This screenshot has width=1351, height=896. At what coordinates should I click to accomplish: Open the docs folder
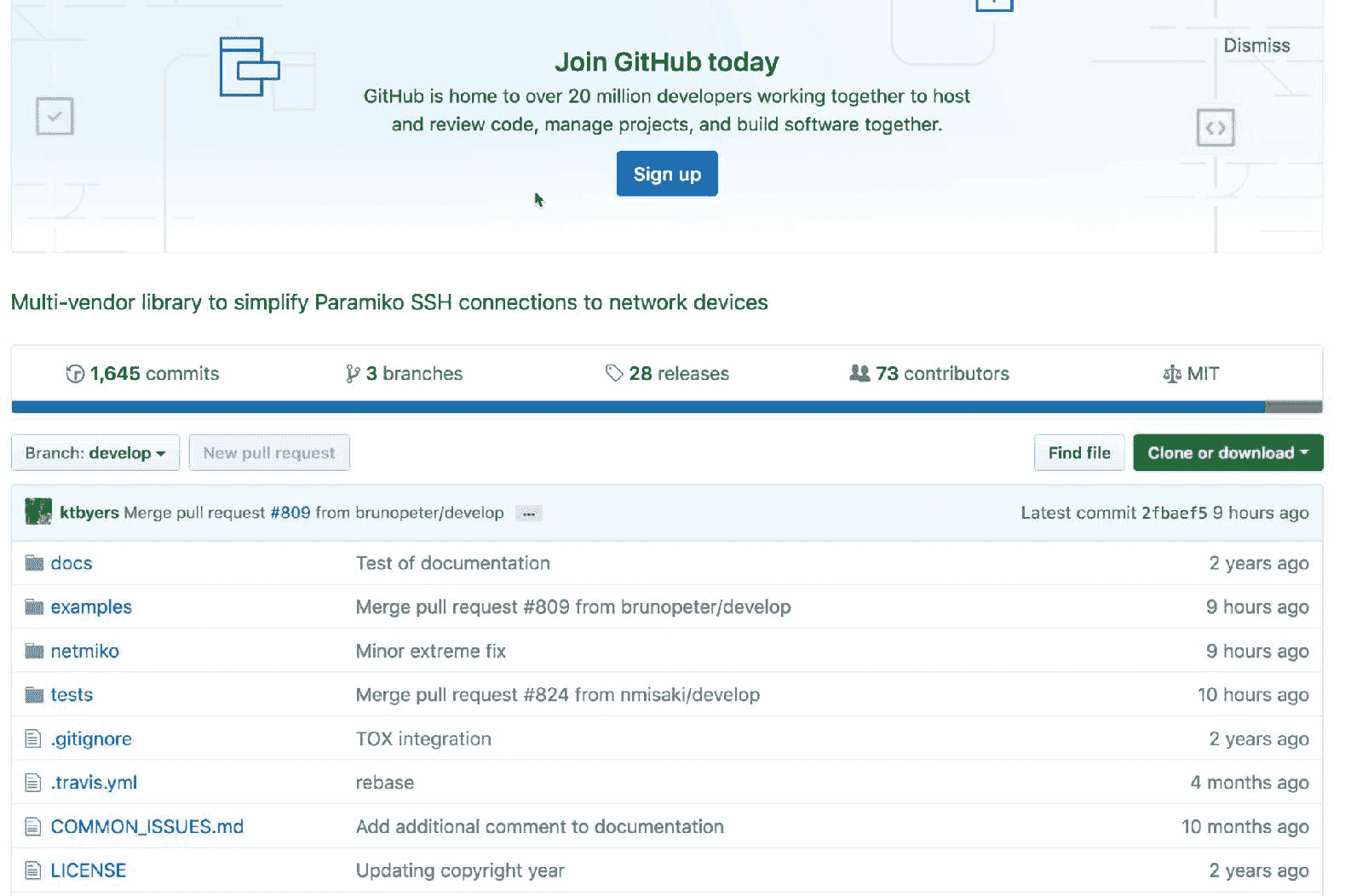(x=72, y=563)
